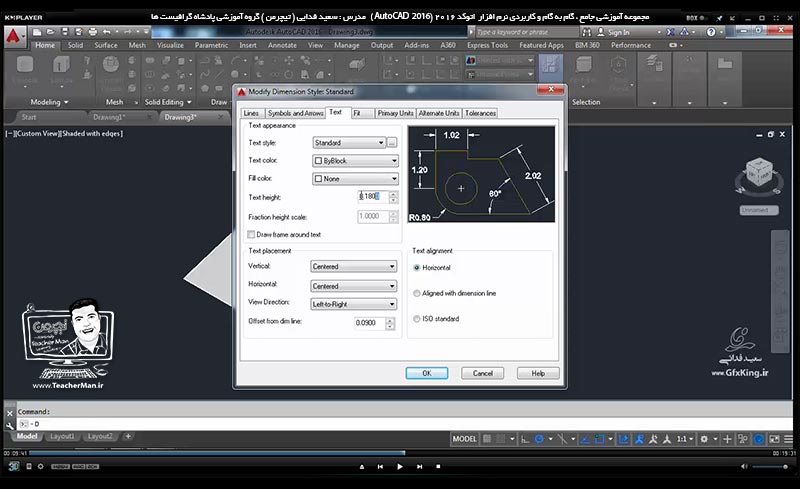
Task: Select the ISO standard alignment radio
Action: pos(417,319)
